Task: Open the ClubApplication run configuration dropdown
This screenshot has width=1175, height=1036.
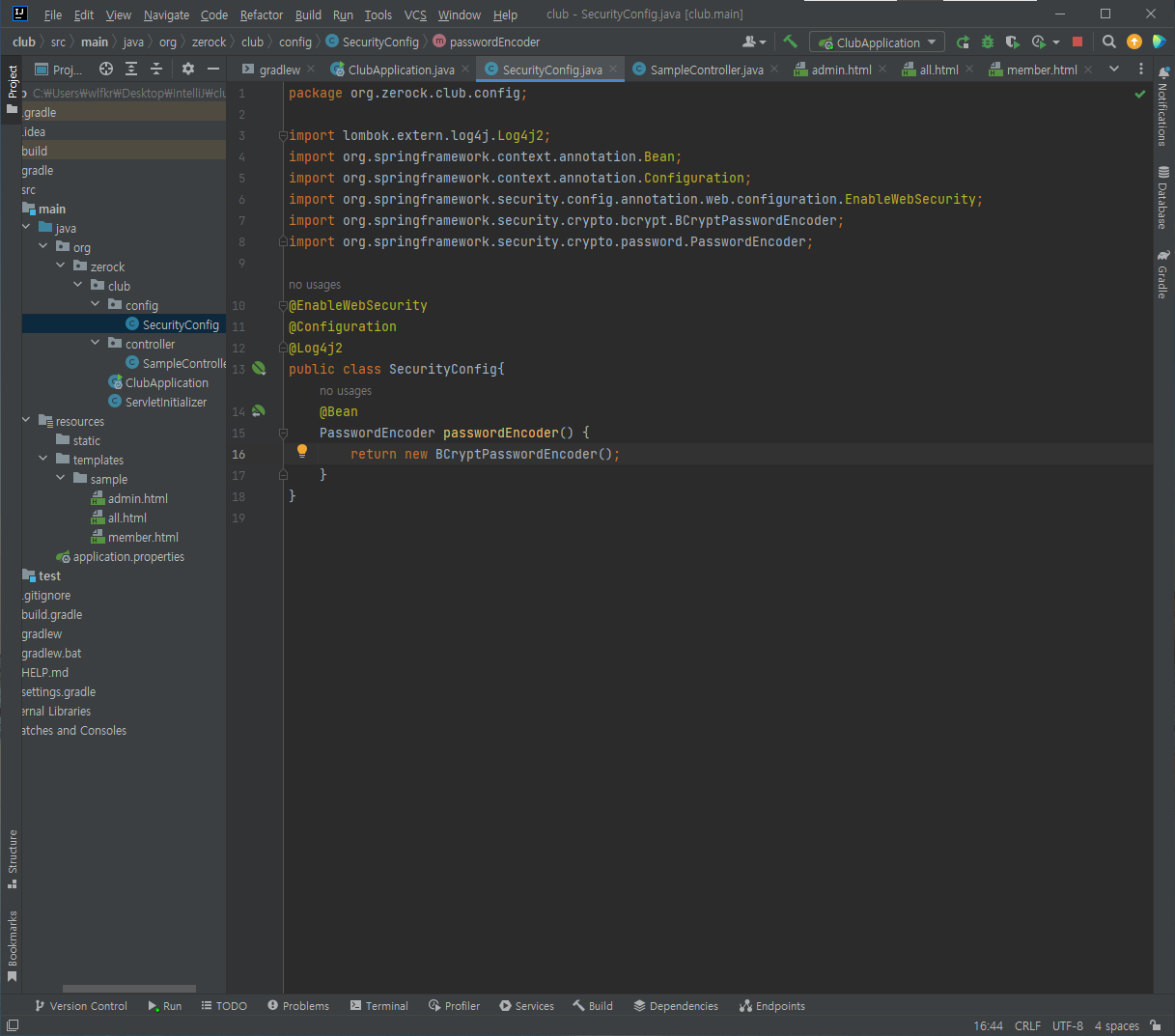Action: coord(877,42)
